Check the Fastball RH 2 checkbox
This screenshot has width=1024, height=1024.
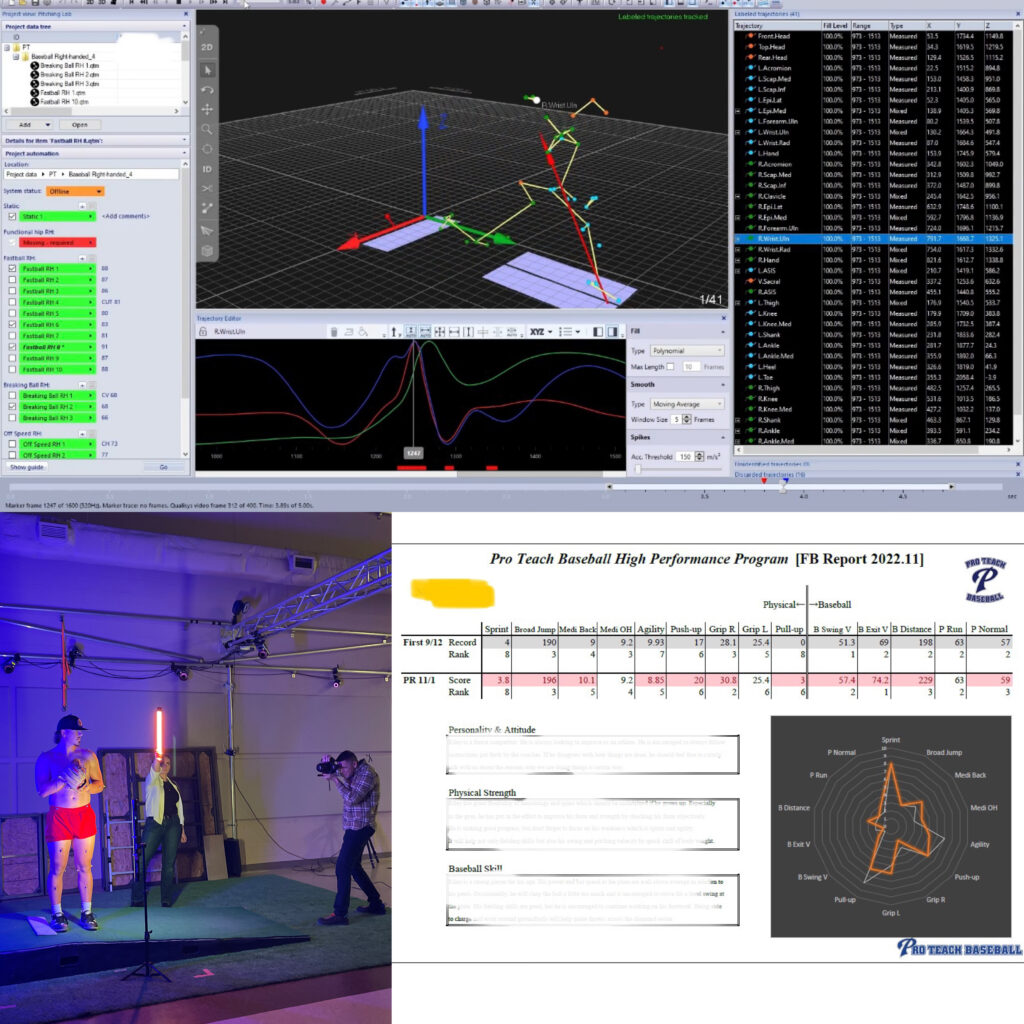tap(12, 280)
